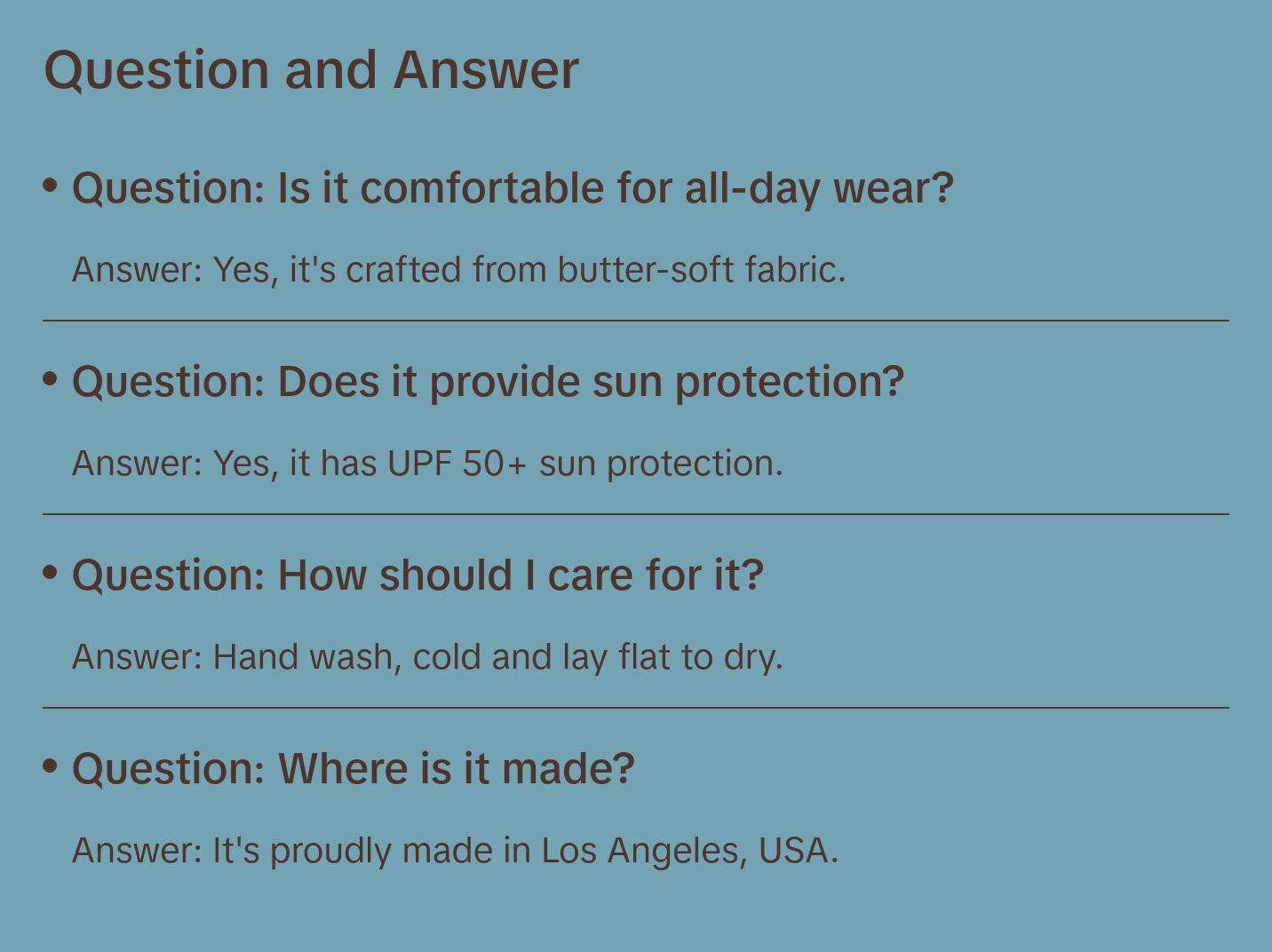The height and width of the screenshot is (952, 1272).
Task: Click the bullet before "Where is it made?"
Action: (51, 766)
